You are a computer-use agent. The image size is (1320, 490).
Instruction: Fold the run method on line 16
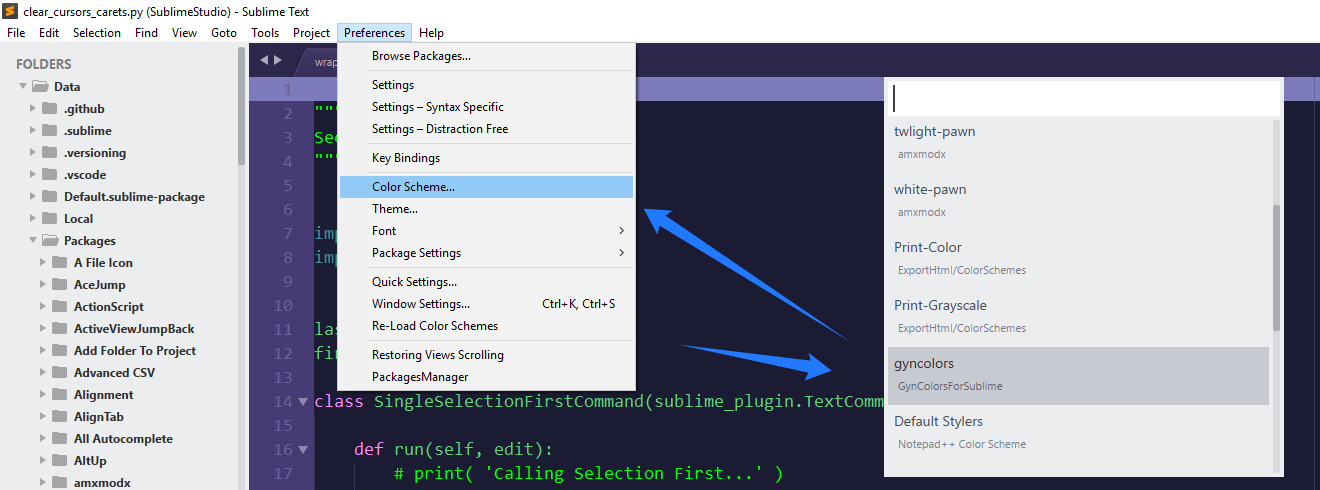click(x=303, y=450)
